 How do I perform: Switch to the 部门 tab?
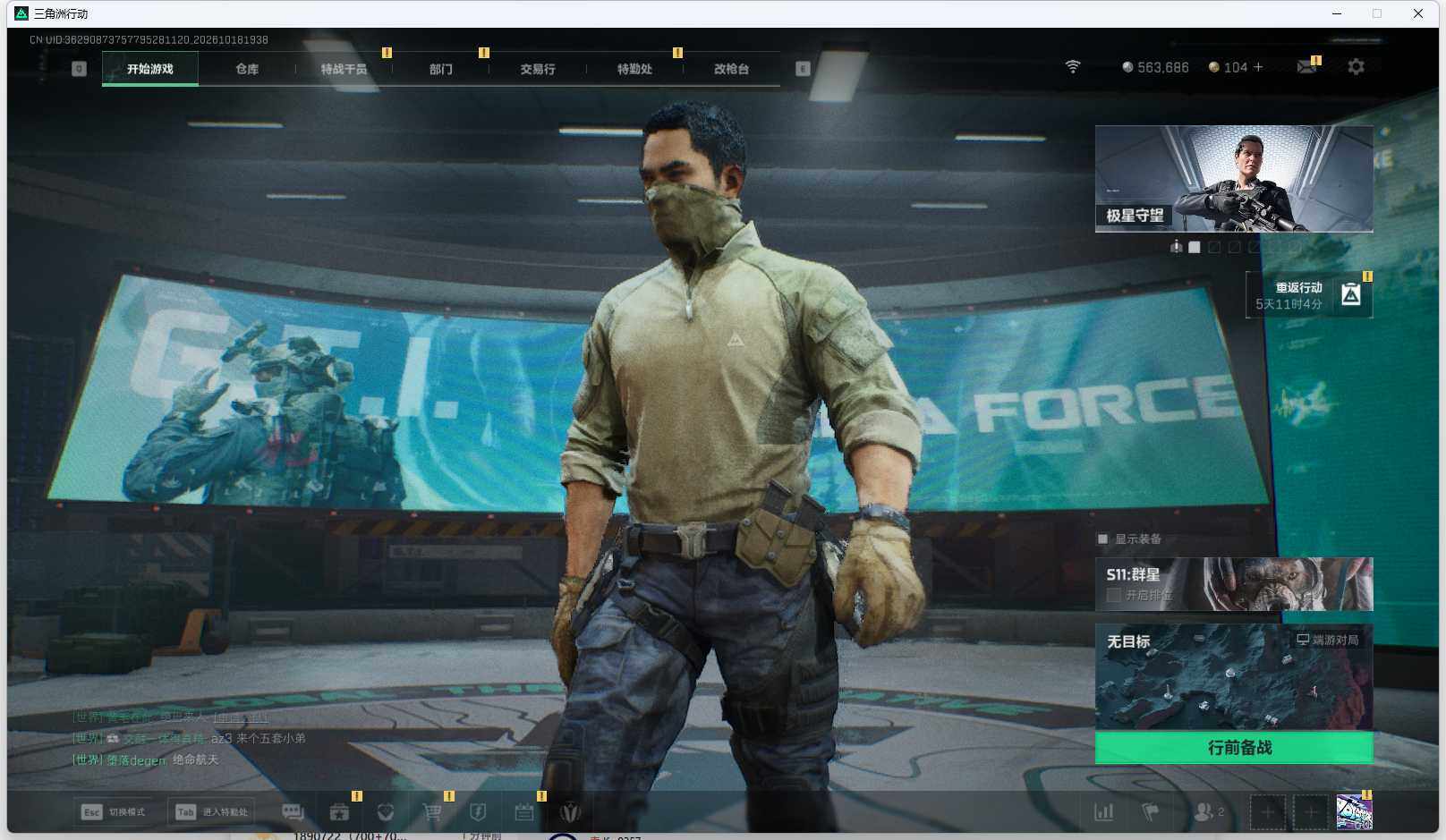(x=440, y=69)
